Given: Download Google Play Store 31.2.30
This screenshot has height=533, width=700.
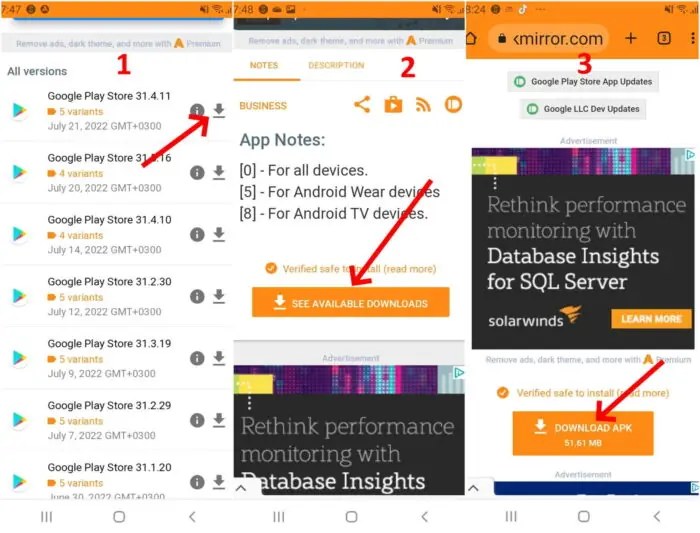Looking at the screenshot, I should click(x=219, y=296).
